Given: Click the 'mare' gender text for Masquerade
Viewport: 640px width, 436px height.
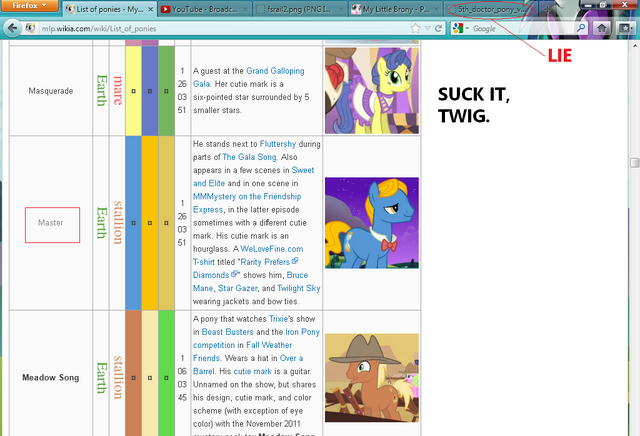Looking at the screenshot, I should coord(118,91).
